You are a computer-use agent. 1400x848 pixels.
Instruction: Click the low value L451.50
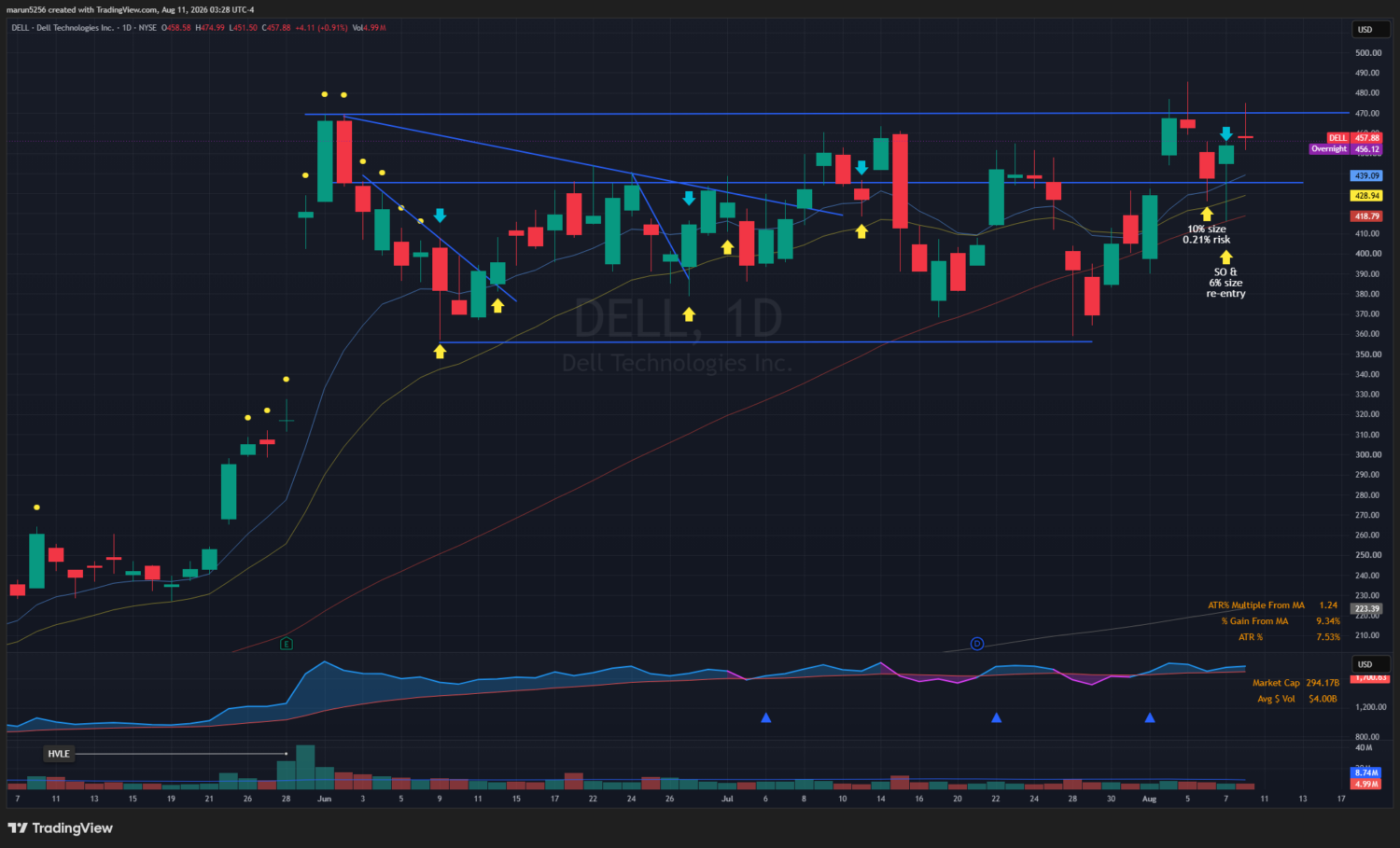point(243,28)
